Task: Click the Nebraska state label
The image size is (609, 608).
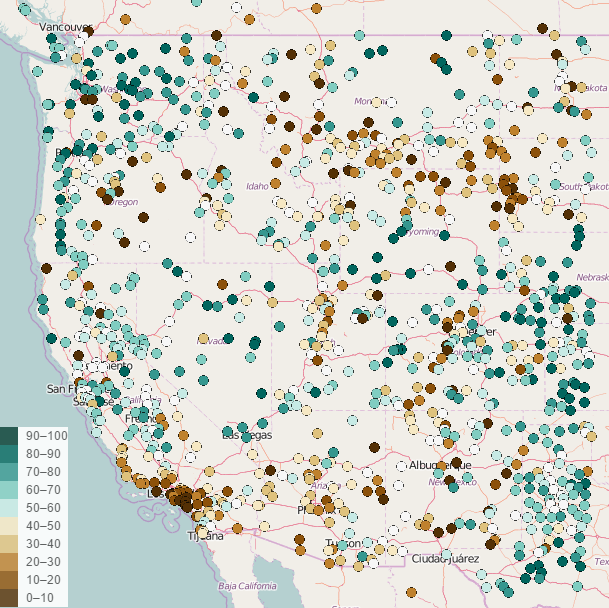Action: pyautogui.click(x=592, y=277)
